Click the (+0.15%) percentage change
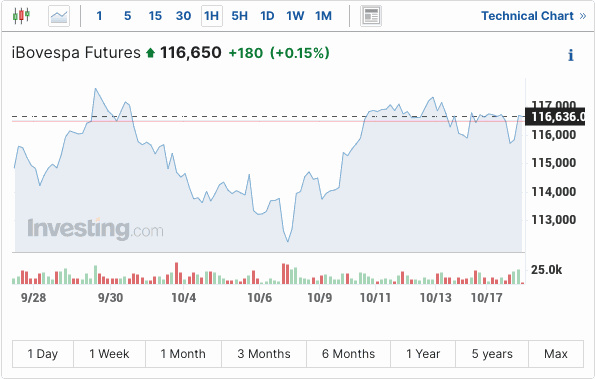Screen dimensions: 595x379 300,53
